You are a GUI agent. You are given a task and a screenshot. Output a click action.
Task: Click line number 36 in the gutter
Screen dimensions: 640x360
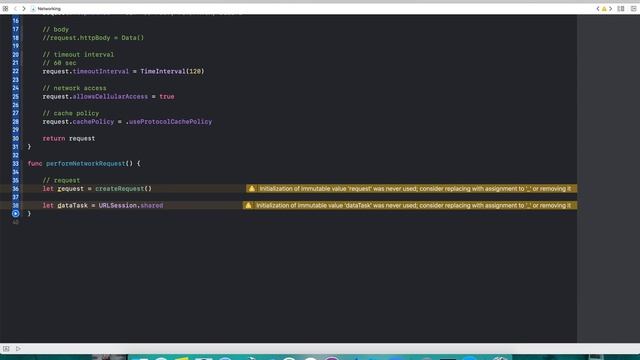tap(16, 189)
